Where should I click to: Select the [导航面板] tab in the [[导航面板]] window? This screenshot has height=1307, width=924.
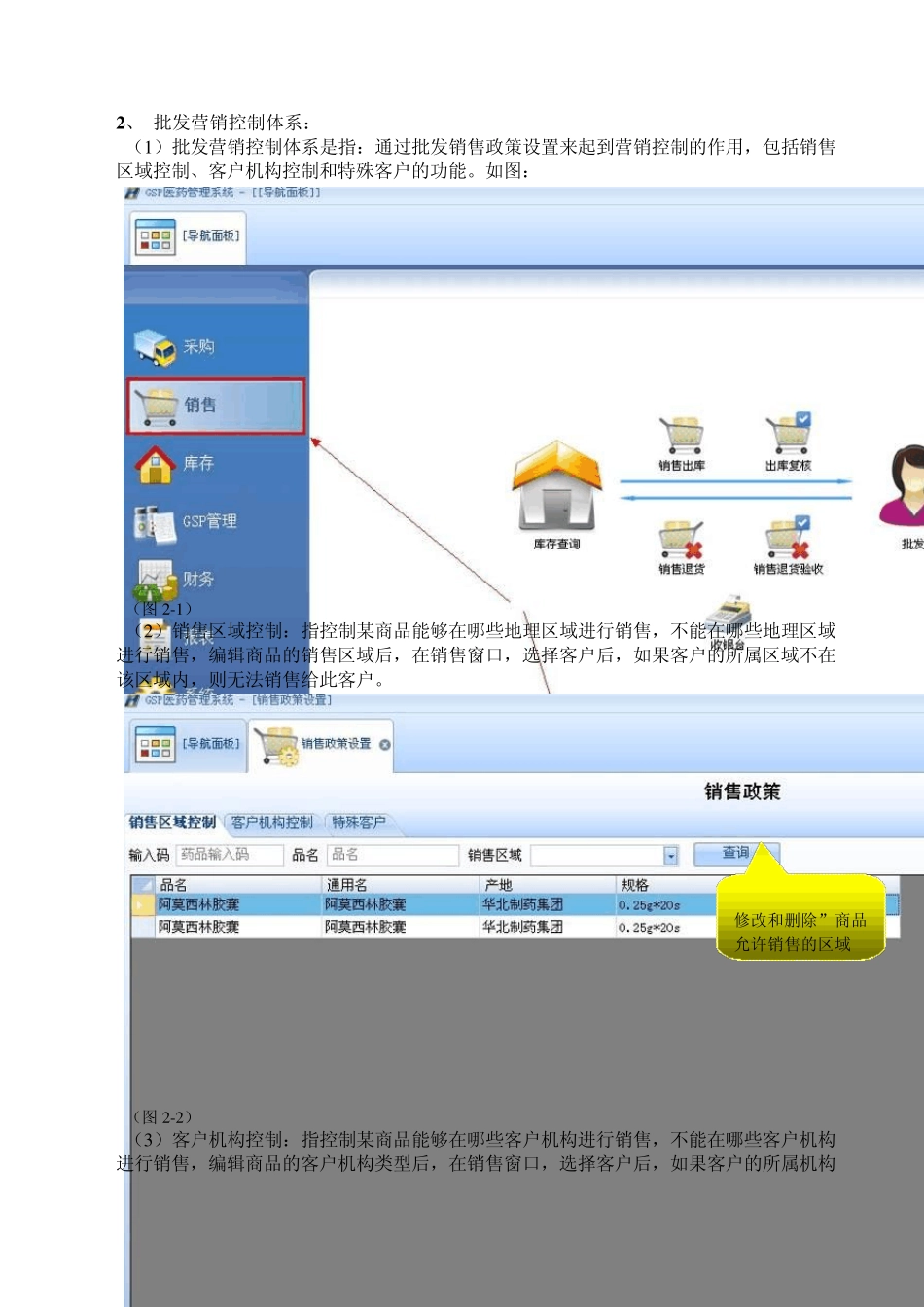188,237
